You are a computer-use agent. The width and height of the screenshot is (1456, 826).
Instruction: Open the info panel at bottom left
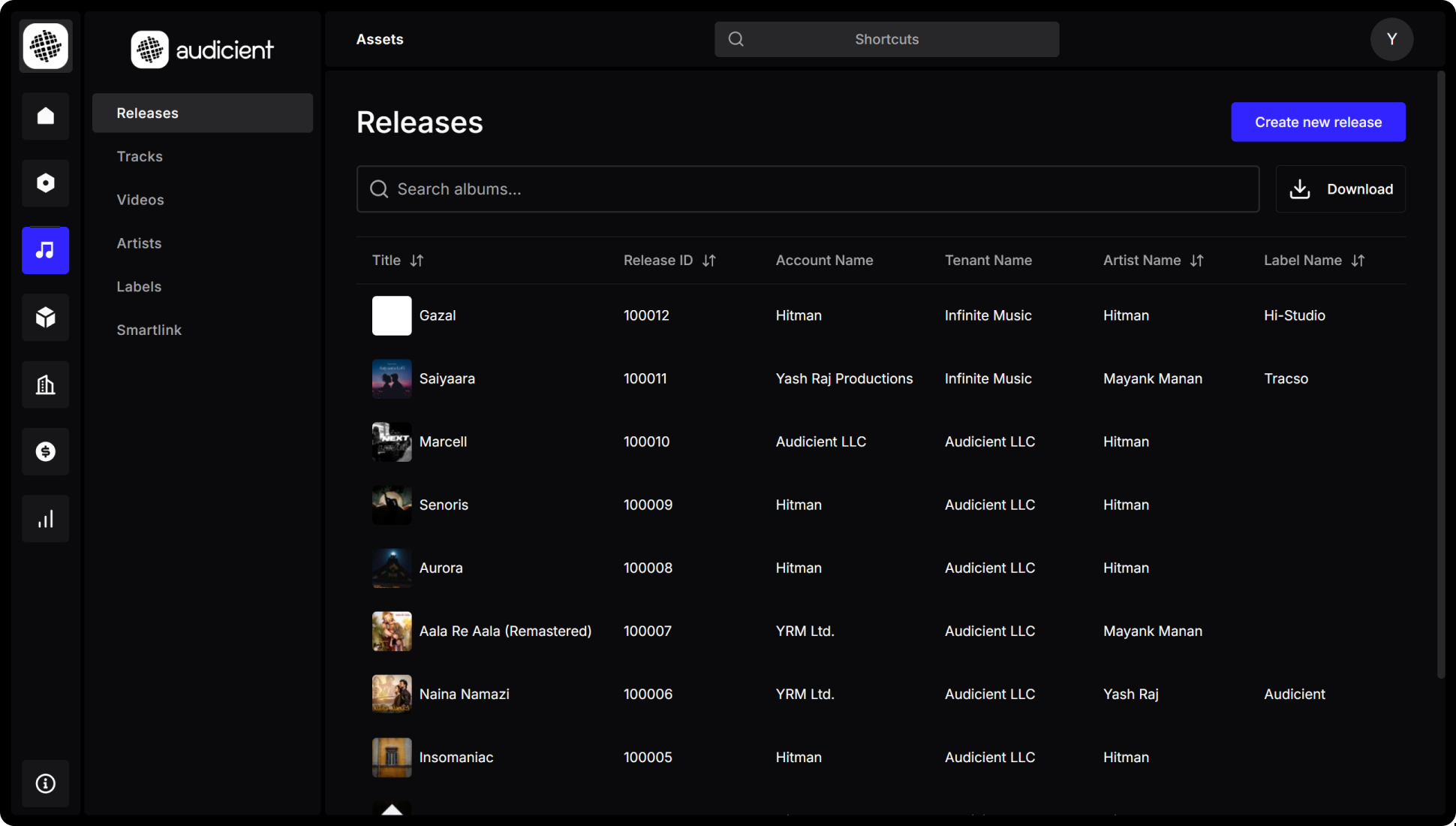click(45, 783)
